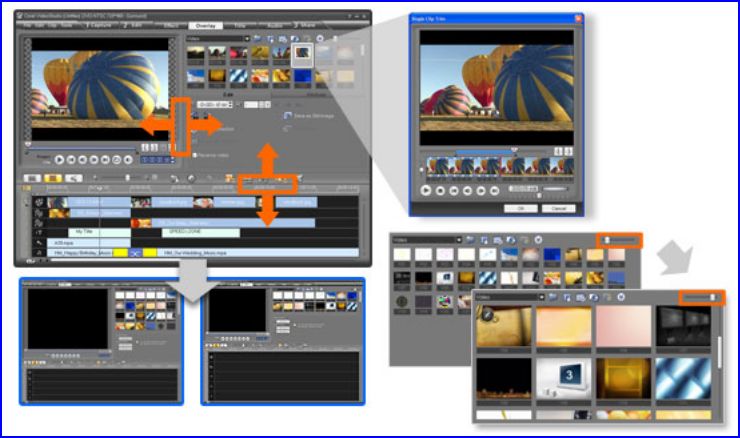Select the night city skyline thumbnail in enlarged library
The width and height of the screenshot is (740, 438).
coord(504,379)
